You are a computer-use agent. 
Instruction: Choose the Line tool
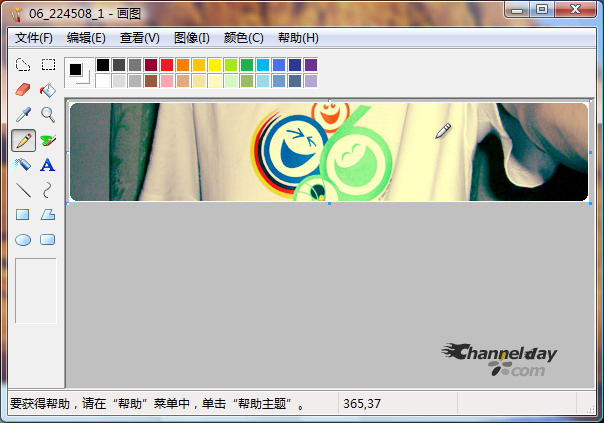(x=23, y=190)
